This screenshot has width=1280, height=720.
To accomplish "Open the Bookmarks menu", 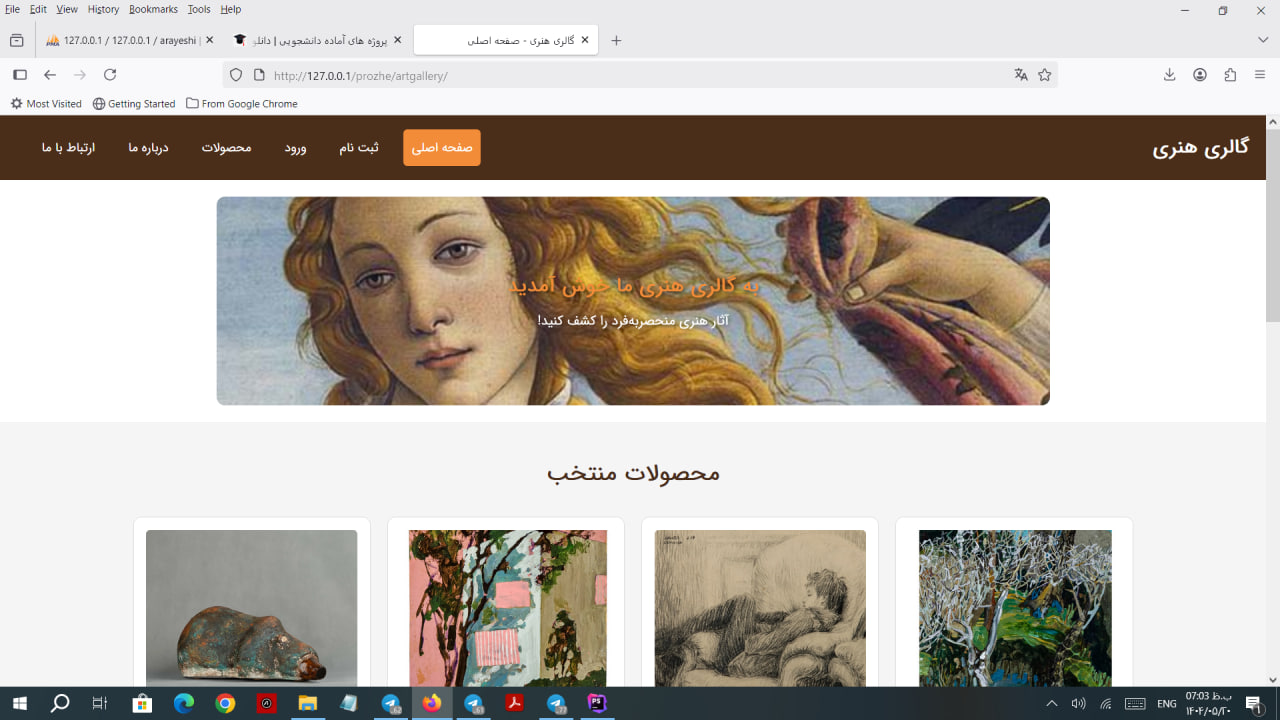I will [x=153, y=9].
